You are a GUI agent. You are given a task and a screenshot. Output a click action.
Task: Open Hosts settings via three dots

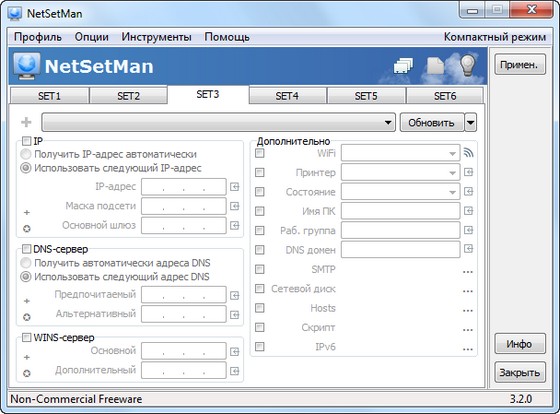click(468, 310)
